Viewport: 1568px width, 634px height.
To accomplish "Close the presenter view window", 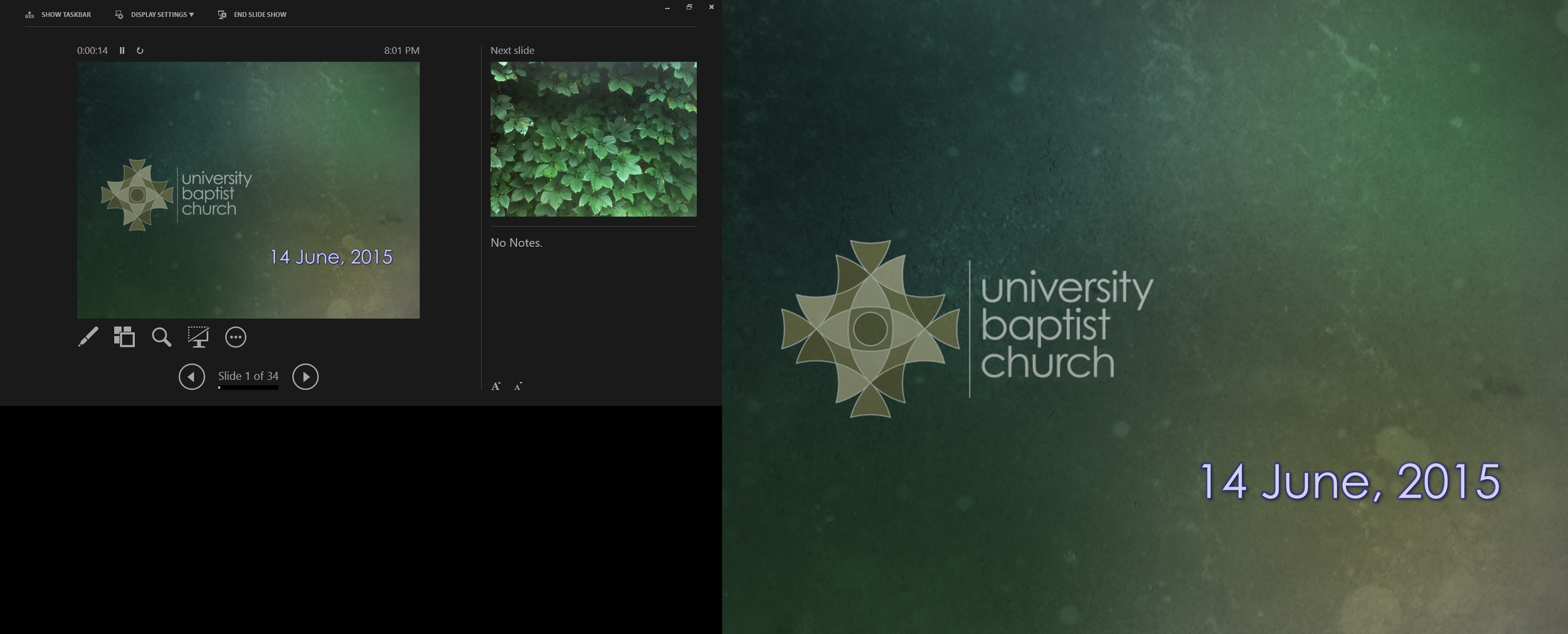I will pos(711,8).
